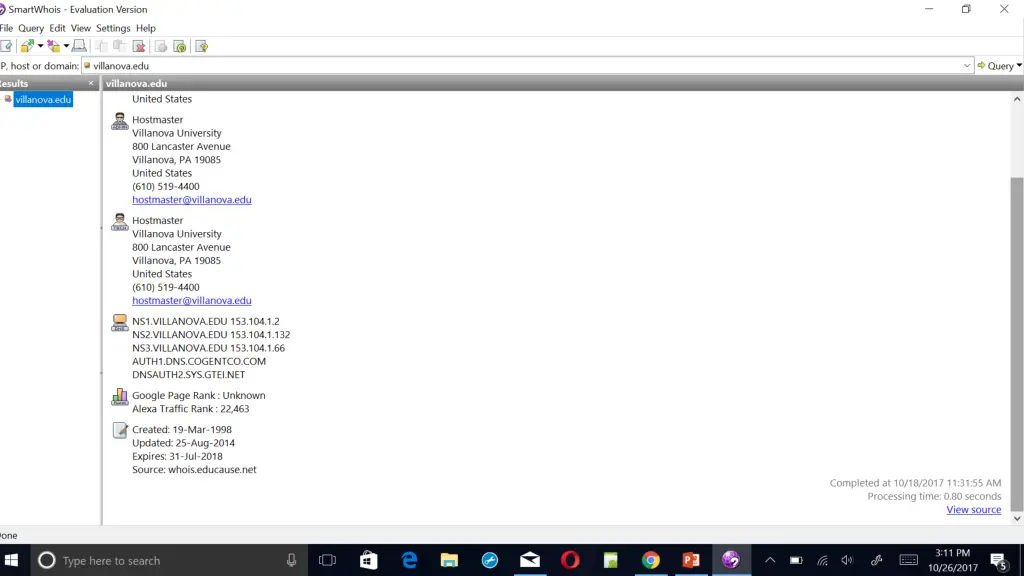
Task: Click the Alexa Traffic Rank : 22,463 line
Action: click(x=191, y=409)
